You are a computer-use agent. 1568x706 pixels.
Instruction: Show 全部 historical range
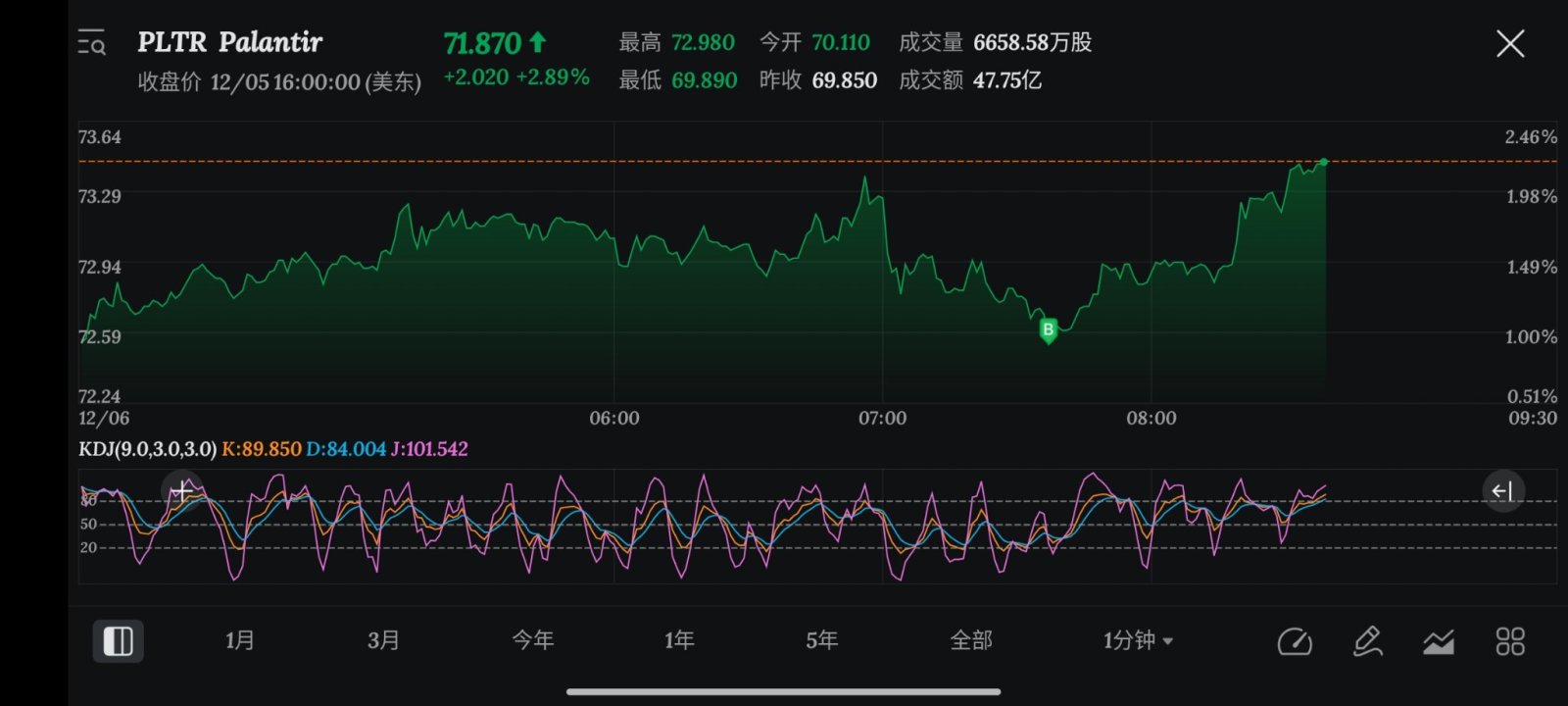[971, 640]
